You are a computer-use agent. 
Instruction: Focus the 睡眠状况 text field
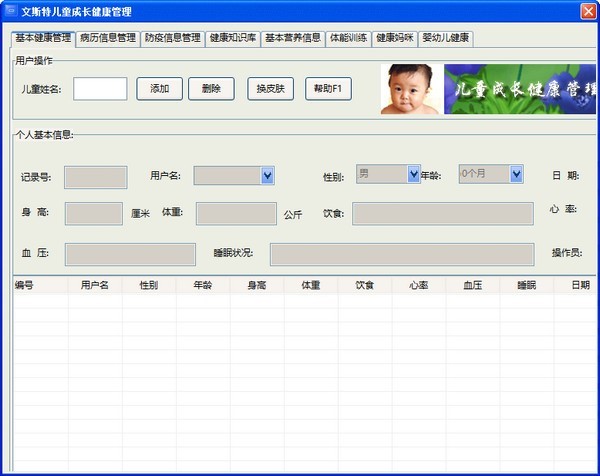pos(400,254)
